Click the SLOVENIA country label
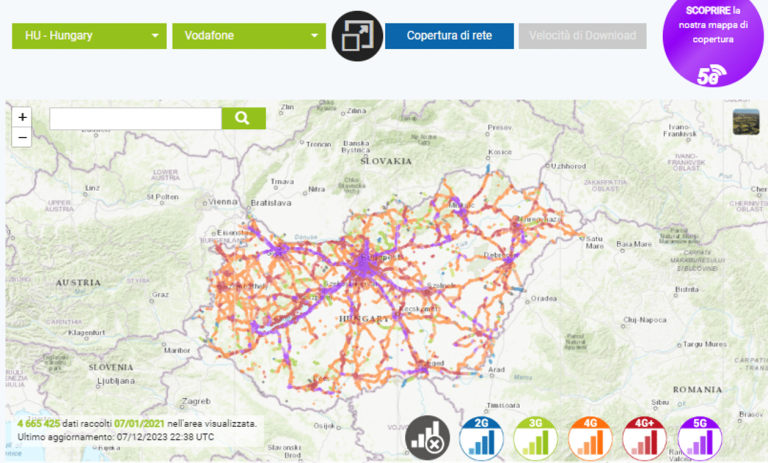This screenshot has height=463, width=768. pyautogui.click(x=111, y=367)
